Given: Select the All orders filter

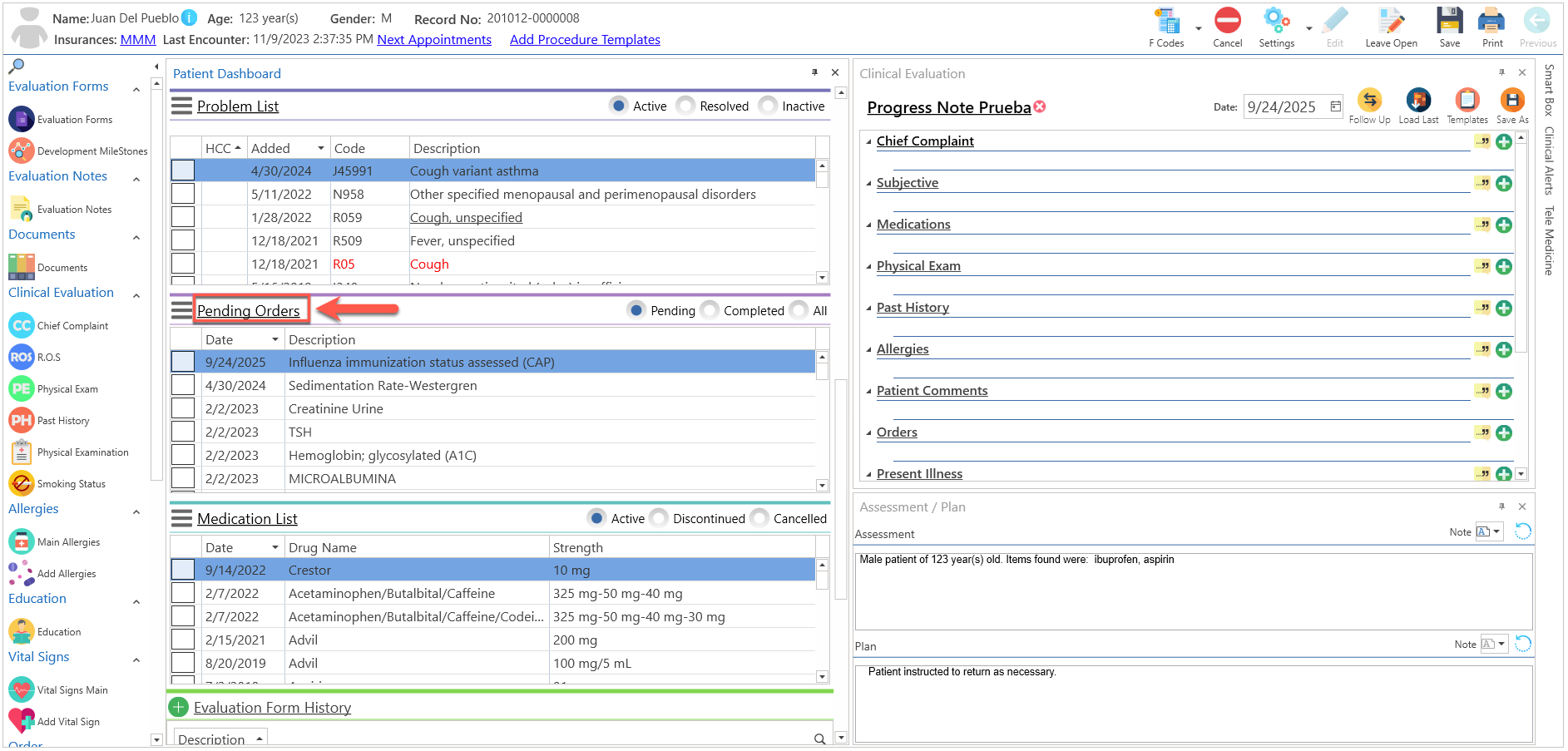Looking at the screenshot, I should [799, 310].
